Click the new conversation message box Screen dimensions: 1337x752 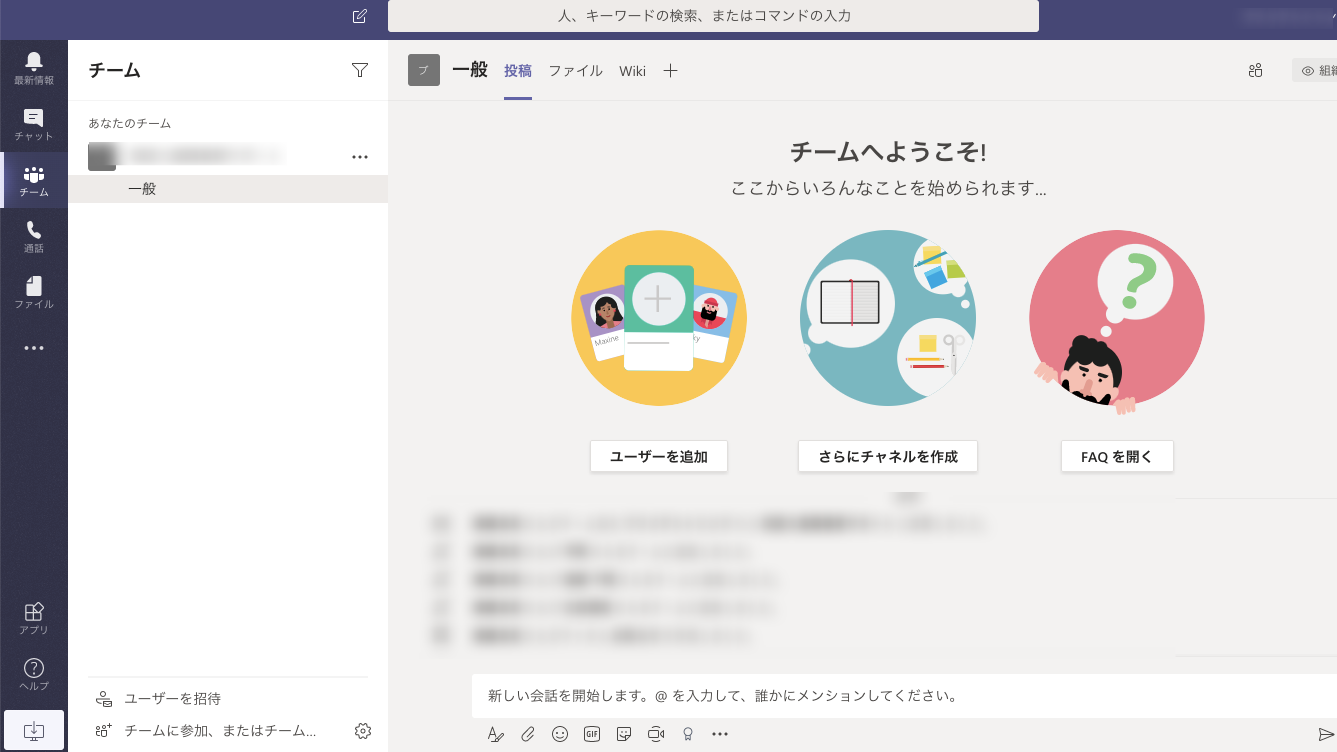(x=904, y=696)
